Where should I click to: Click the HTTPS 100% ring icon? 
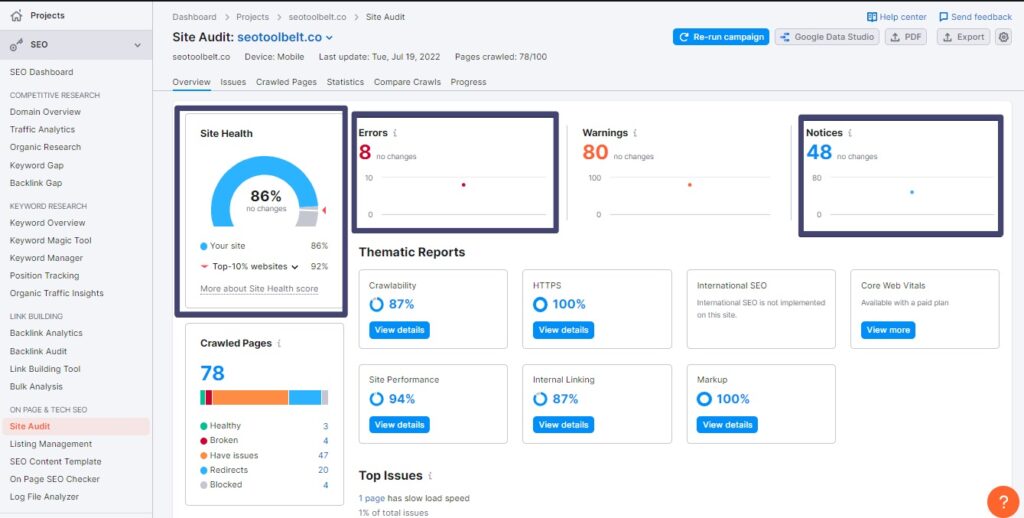(540, 304)
